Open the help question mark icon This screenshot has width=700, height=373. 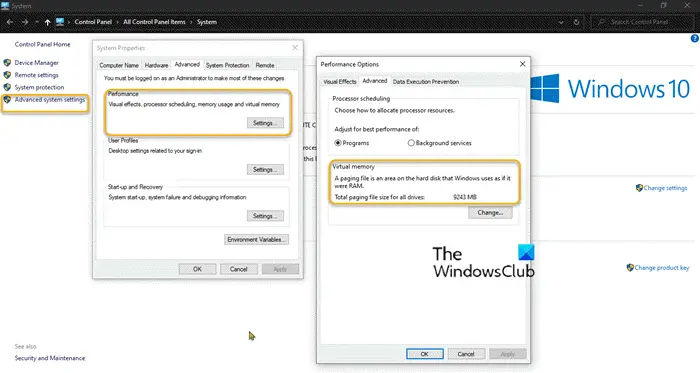(x=695, y=38)
